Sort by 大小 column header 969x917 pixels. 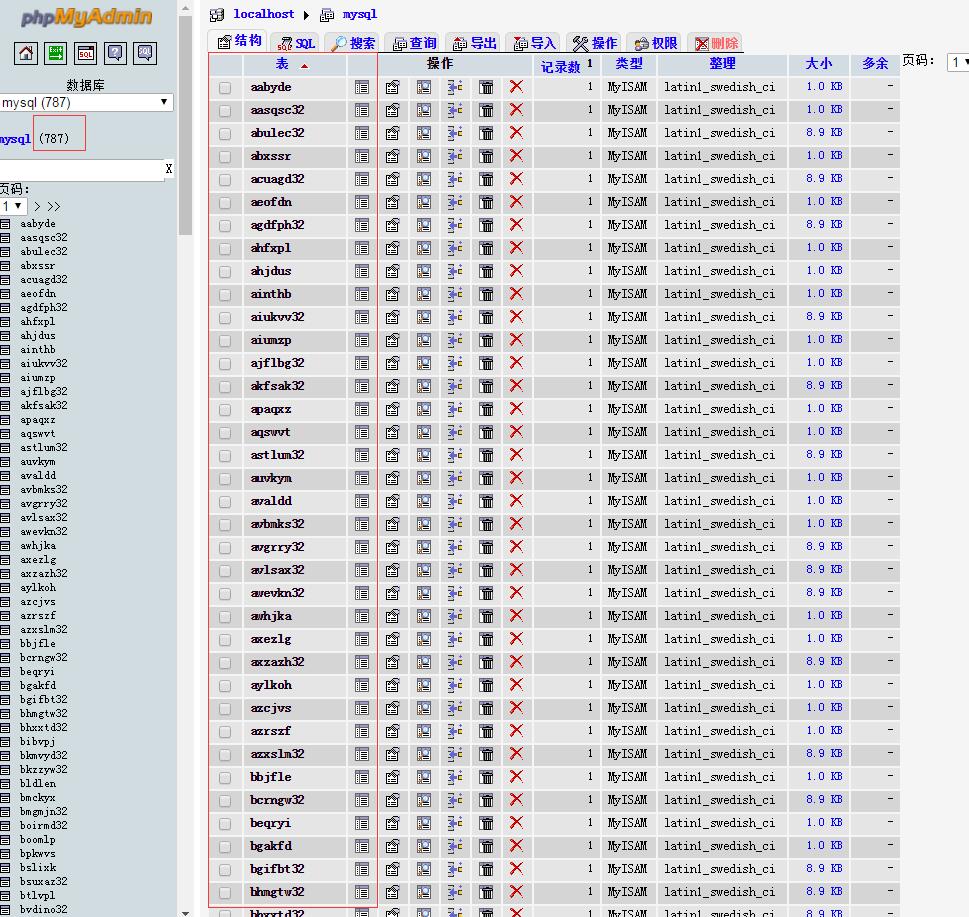pyautogui.click(x=819, y=63)
